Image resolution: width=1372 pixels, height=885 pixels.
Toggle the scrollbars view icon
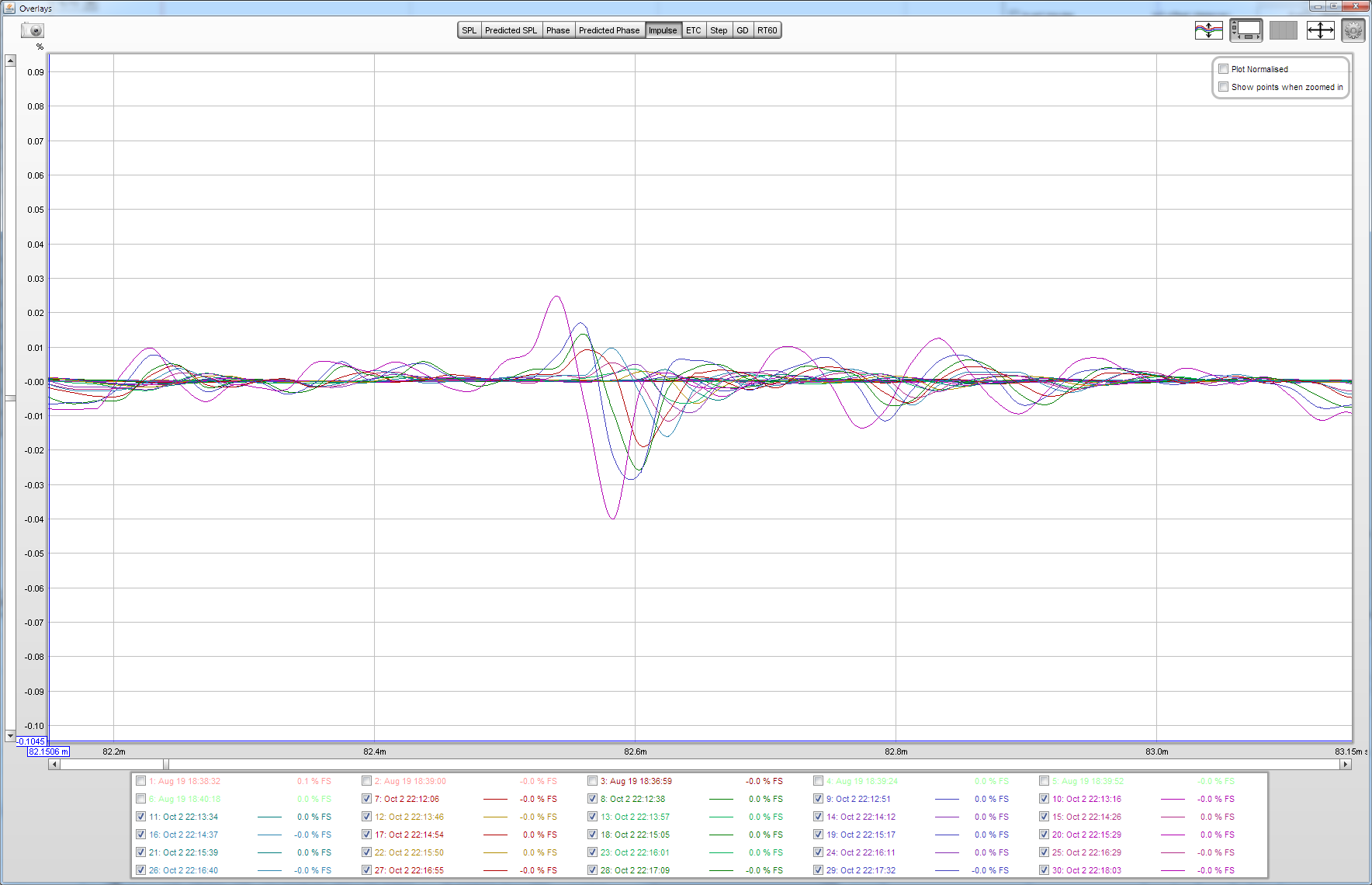coord(1246,30)
